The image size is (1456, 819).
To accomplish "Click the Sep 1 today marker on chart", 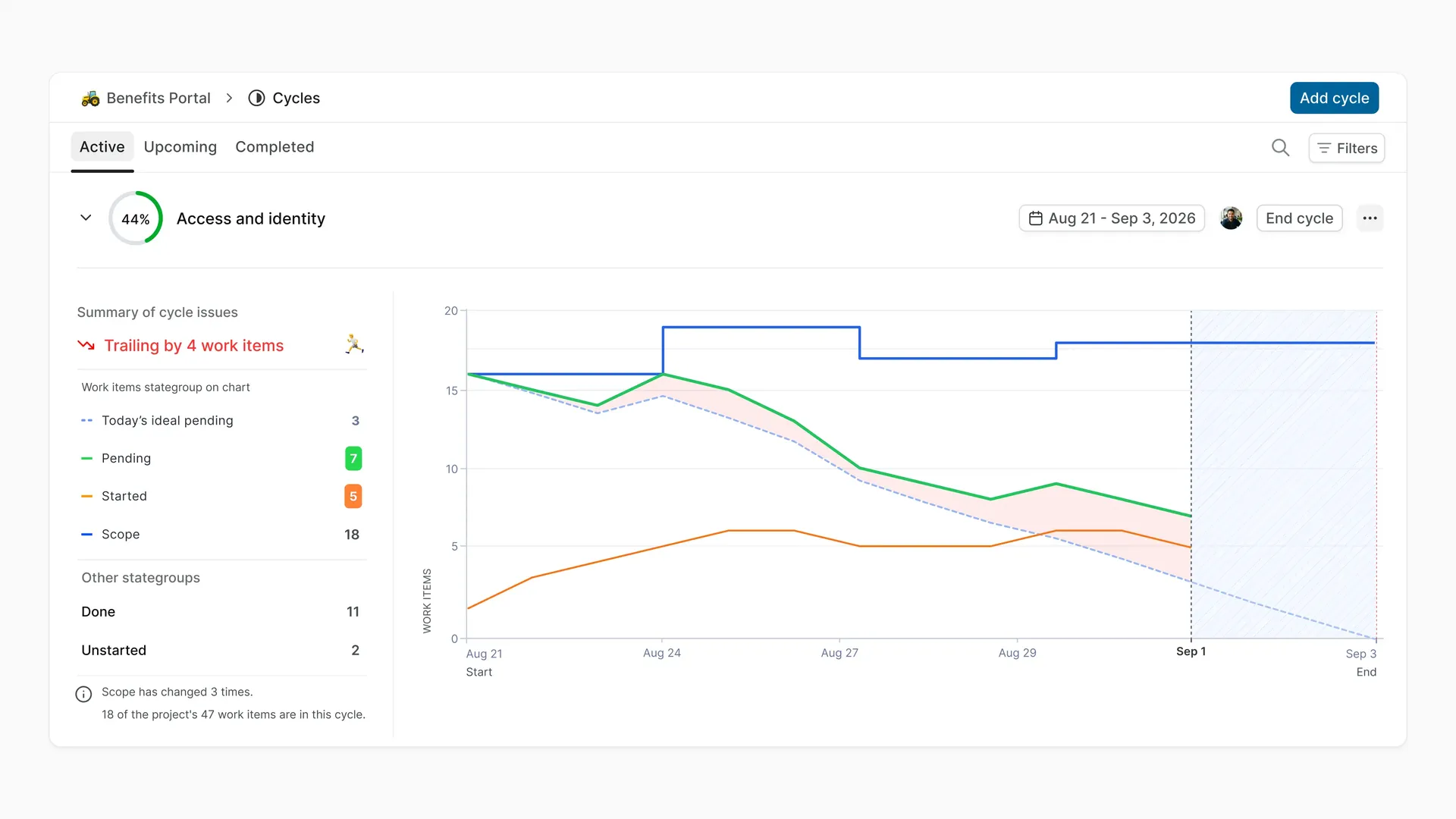I will tap(1191, 651).
